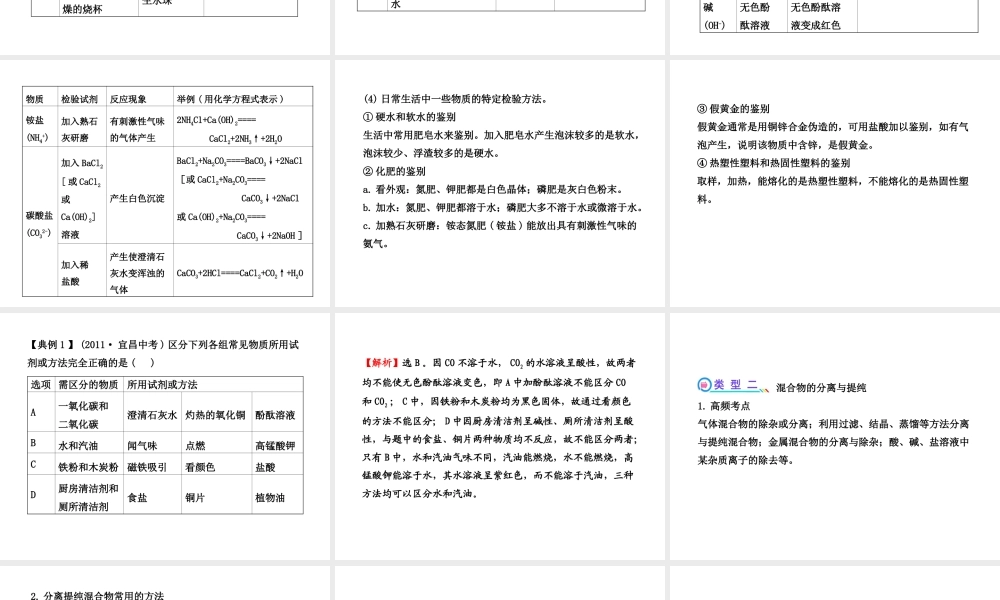Click the 选项 header cell
The width and height of the screenshot is (1000, 600).
41,384
